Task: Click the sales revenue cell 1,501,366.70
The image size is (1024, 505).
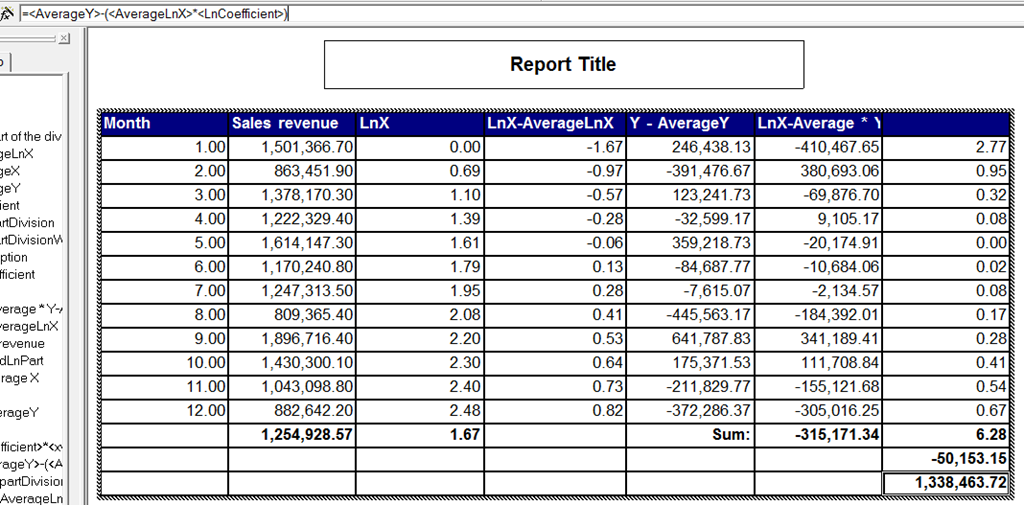Action: pos(291,147)
